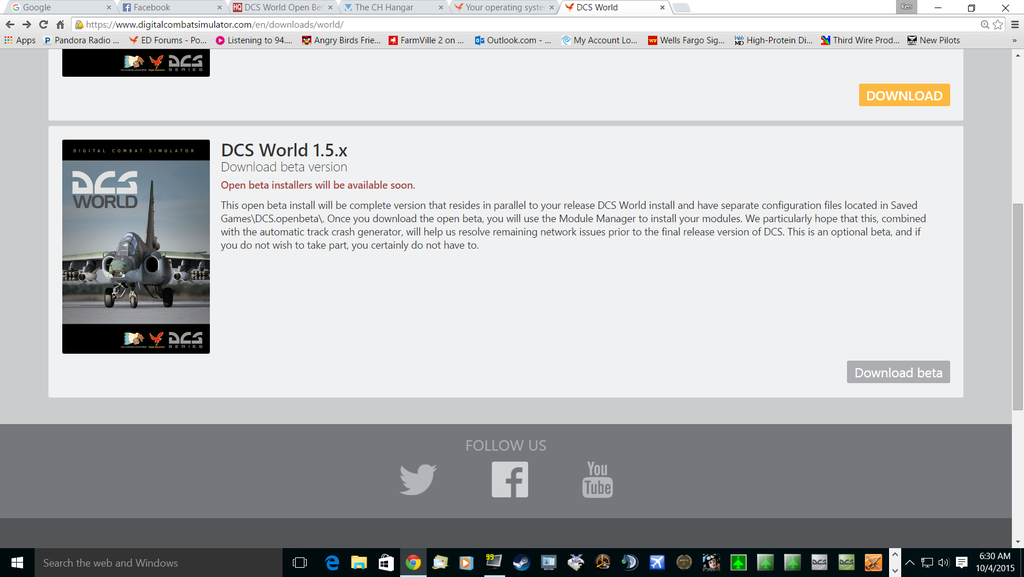Open File Explorer from the taskbar
Image resolution: width=1024 pixels, height=577 pixels.
(359, 563)
